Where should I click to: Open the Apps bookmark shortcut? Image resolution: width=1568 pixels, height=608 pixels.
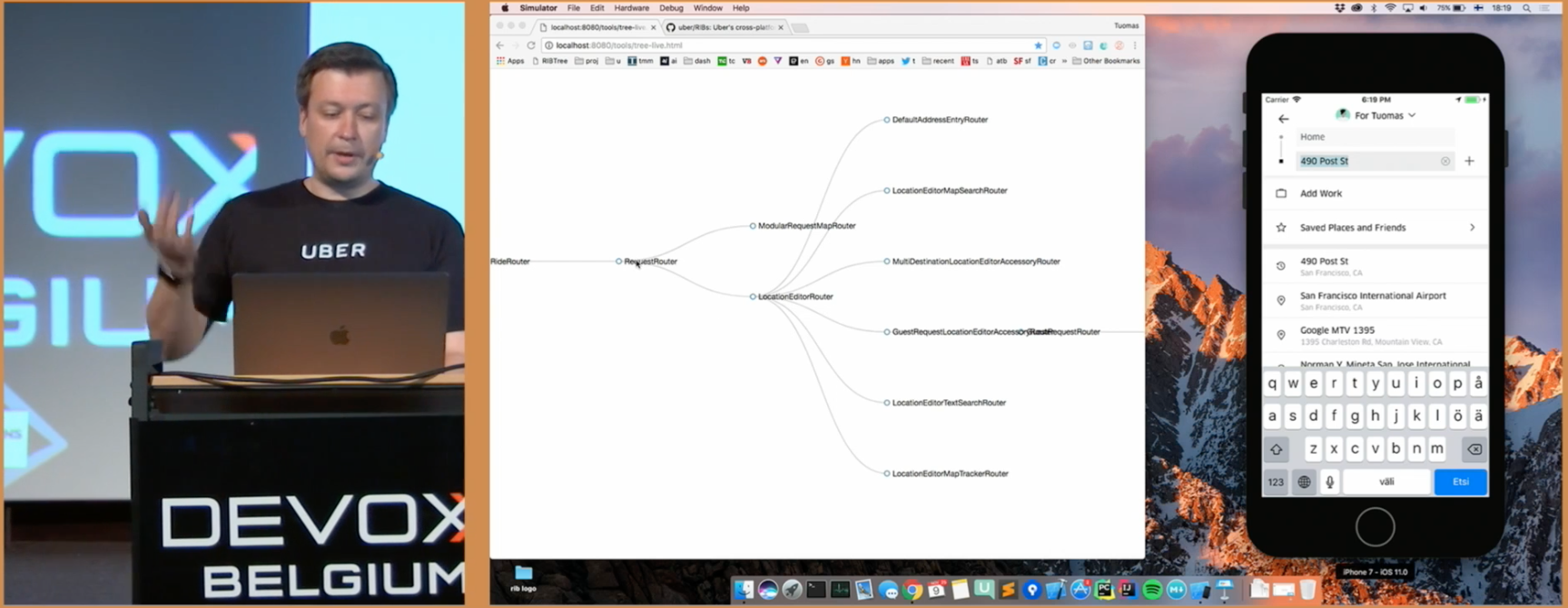pos(510,61)
